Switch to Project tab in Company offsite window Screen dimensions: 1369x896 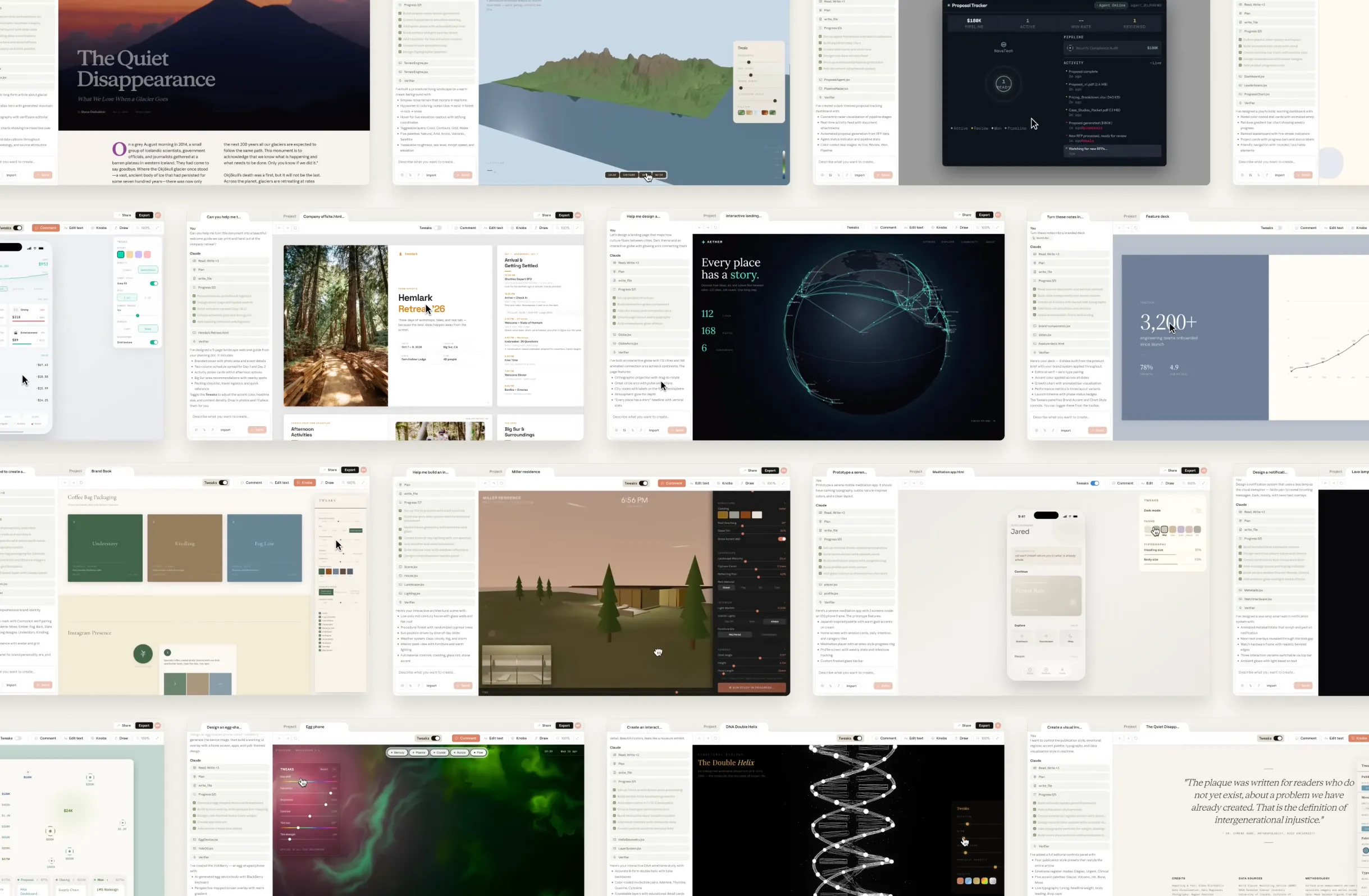[x=289, y=216]
